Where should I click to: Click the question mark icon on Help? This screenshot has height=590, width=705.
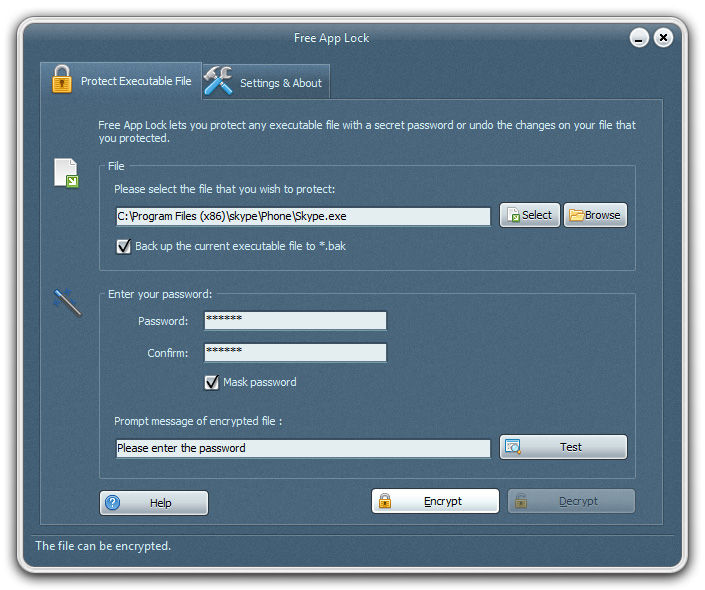[x=112, y=503]
